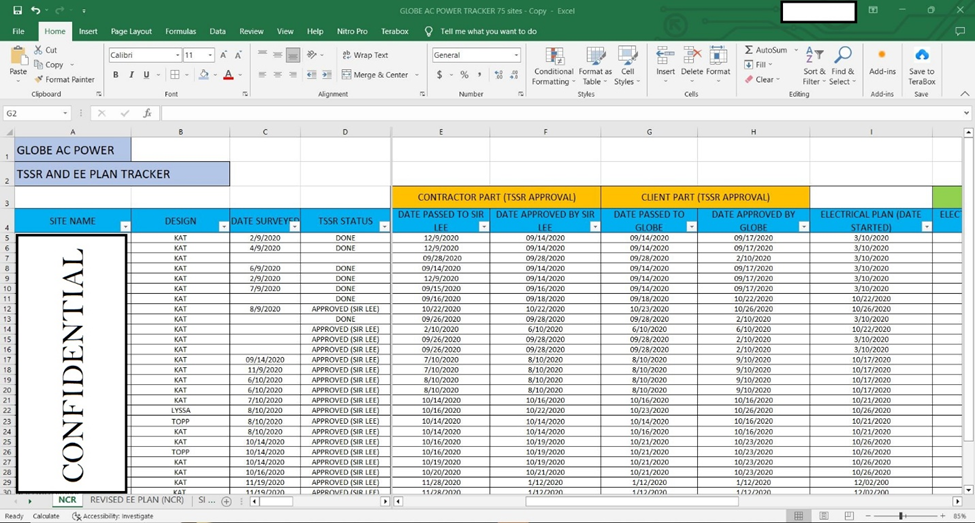
Task: Click the Format Painter brush icon
Action: (x=39, y=79)
